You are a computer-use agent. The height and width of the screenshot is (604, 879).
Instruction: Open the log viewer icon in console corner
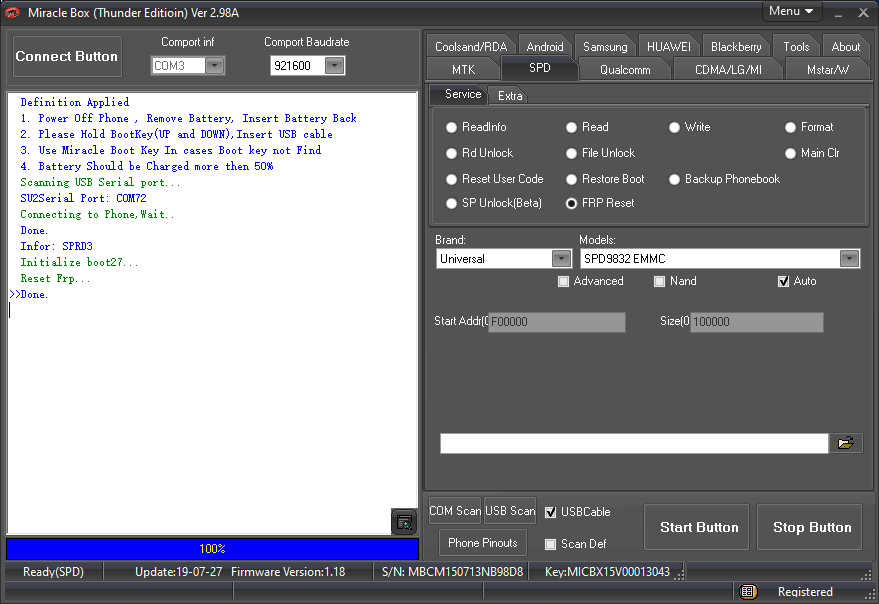pyautogui.click(x=404, y=522)
